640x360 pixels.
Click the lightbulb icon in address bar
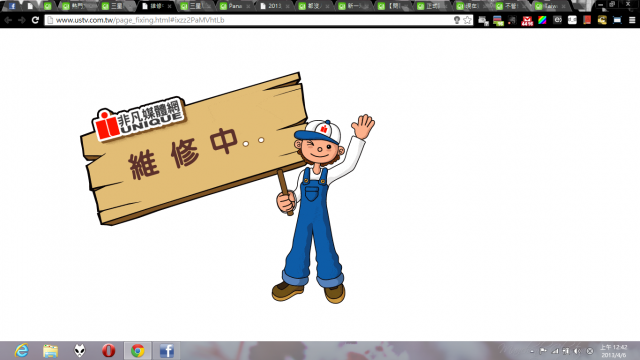tap(457, 20)
